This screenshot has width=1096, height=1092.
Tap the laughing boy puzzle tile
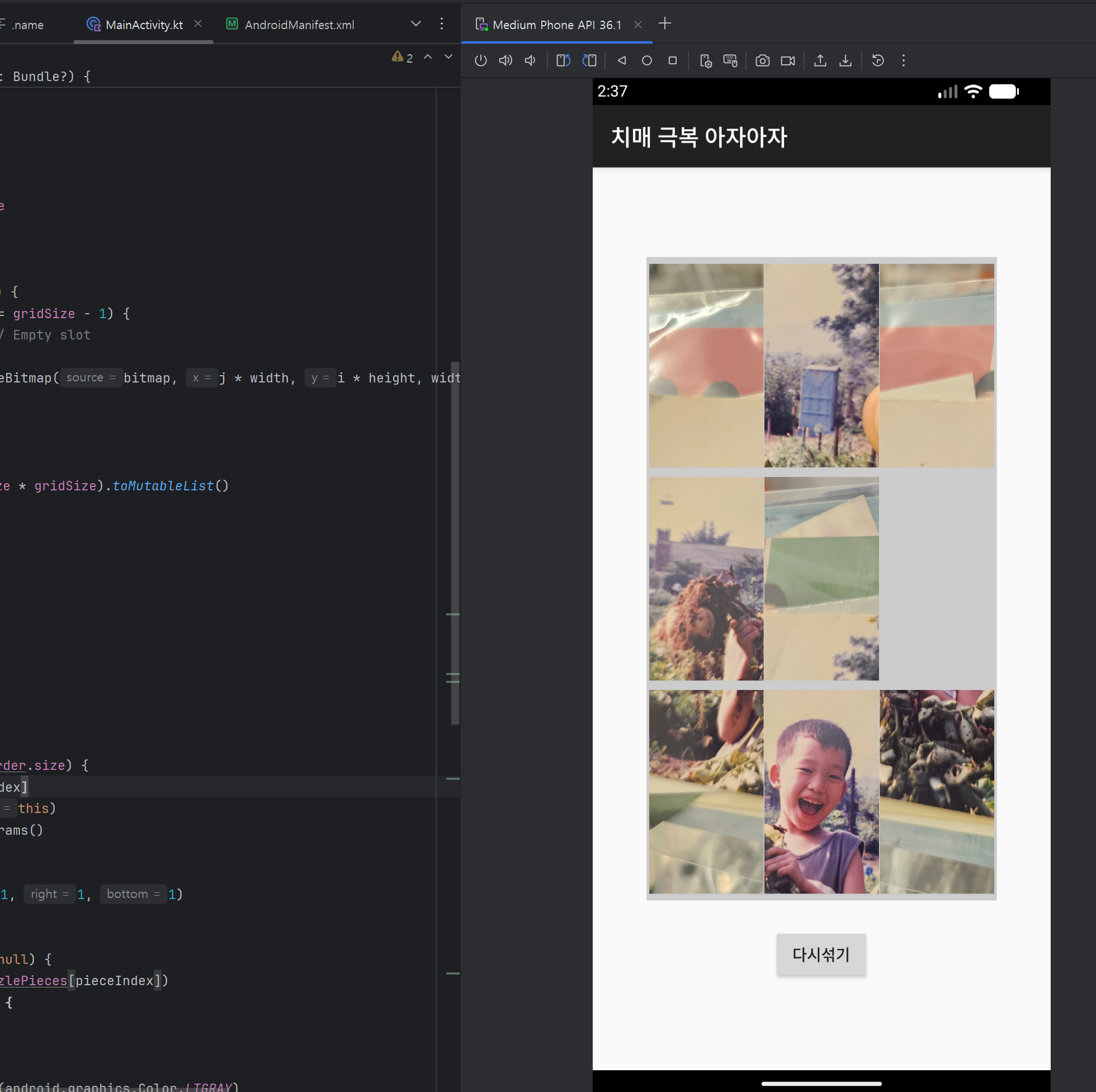click(821, 791)
